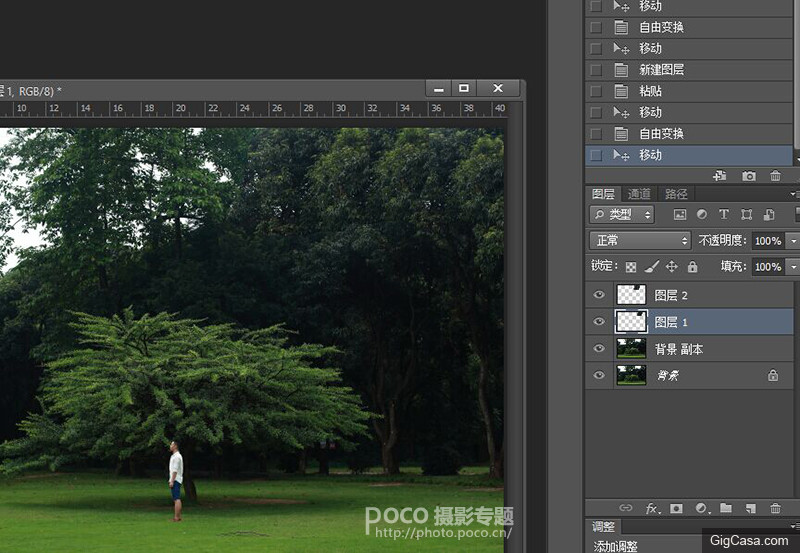Screen dimensions: 800x553
Task: Select the 背景 副本 layer
Action: coord(689,348)
